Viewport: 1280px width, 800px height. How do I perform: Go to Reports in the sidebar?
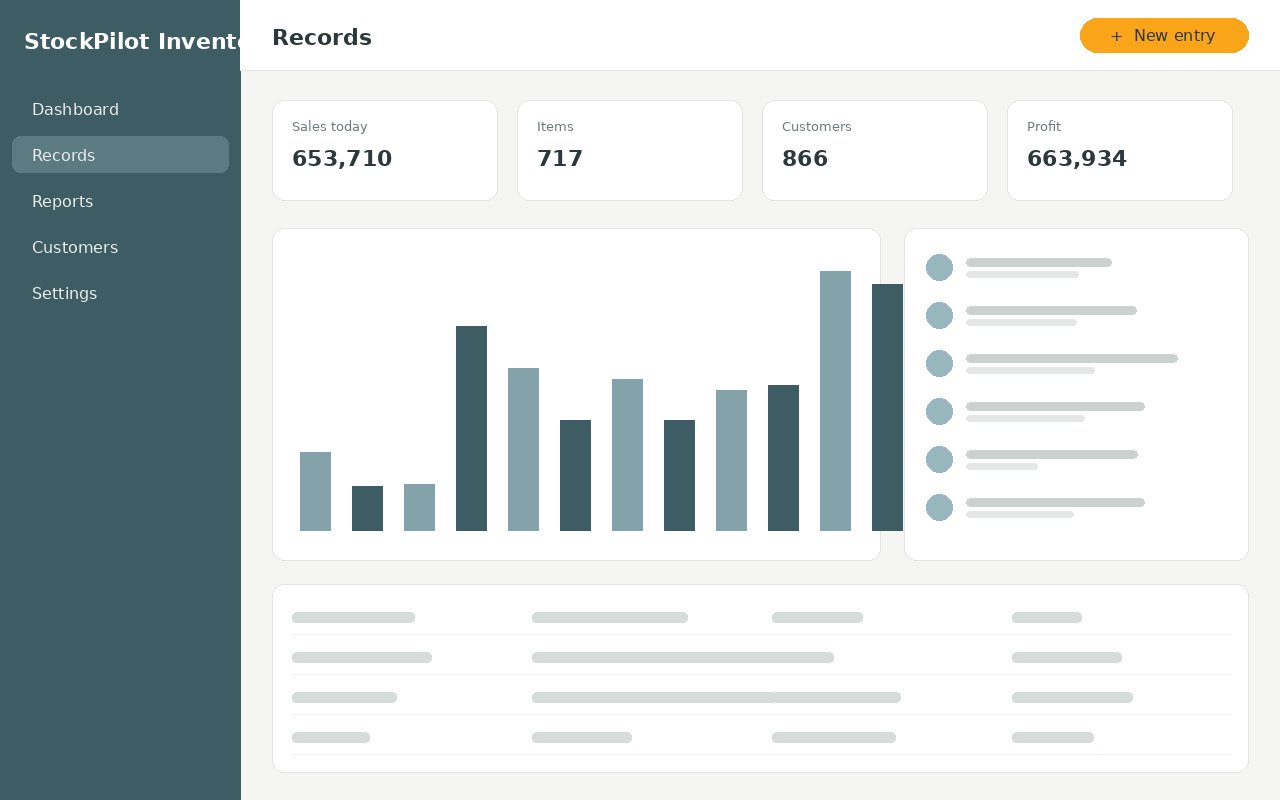point(120,201)
